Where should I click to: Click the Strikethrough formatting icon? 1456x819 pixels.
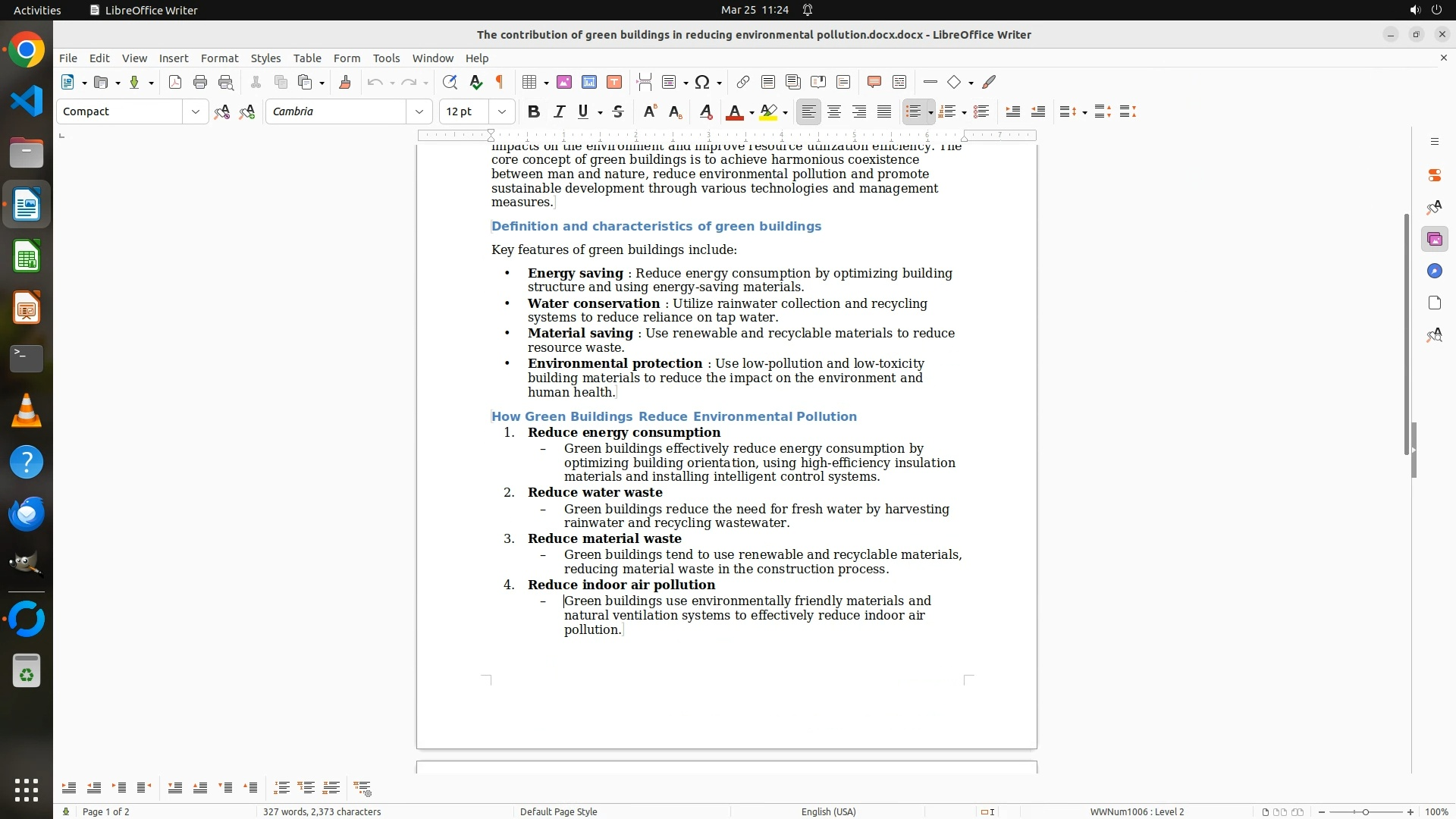click(618, 112)
